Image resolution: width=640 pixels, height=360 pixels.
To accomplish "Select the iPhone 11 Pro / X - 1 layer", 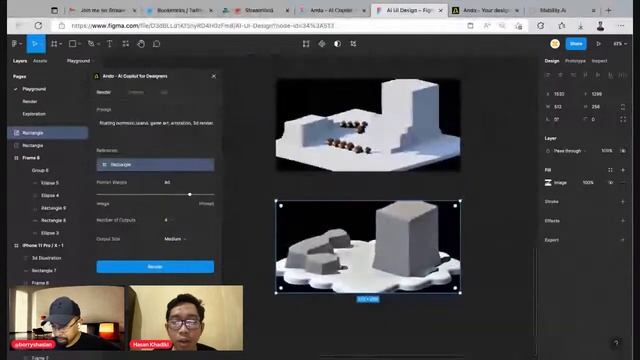I will tap(43, 246).
